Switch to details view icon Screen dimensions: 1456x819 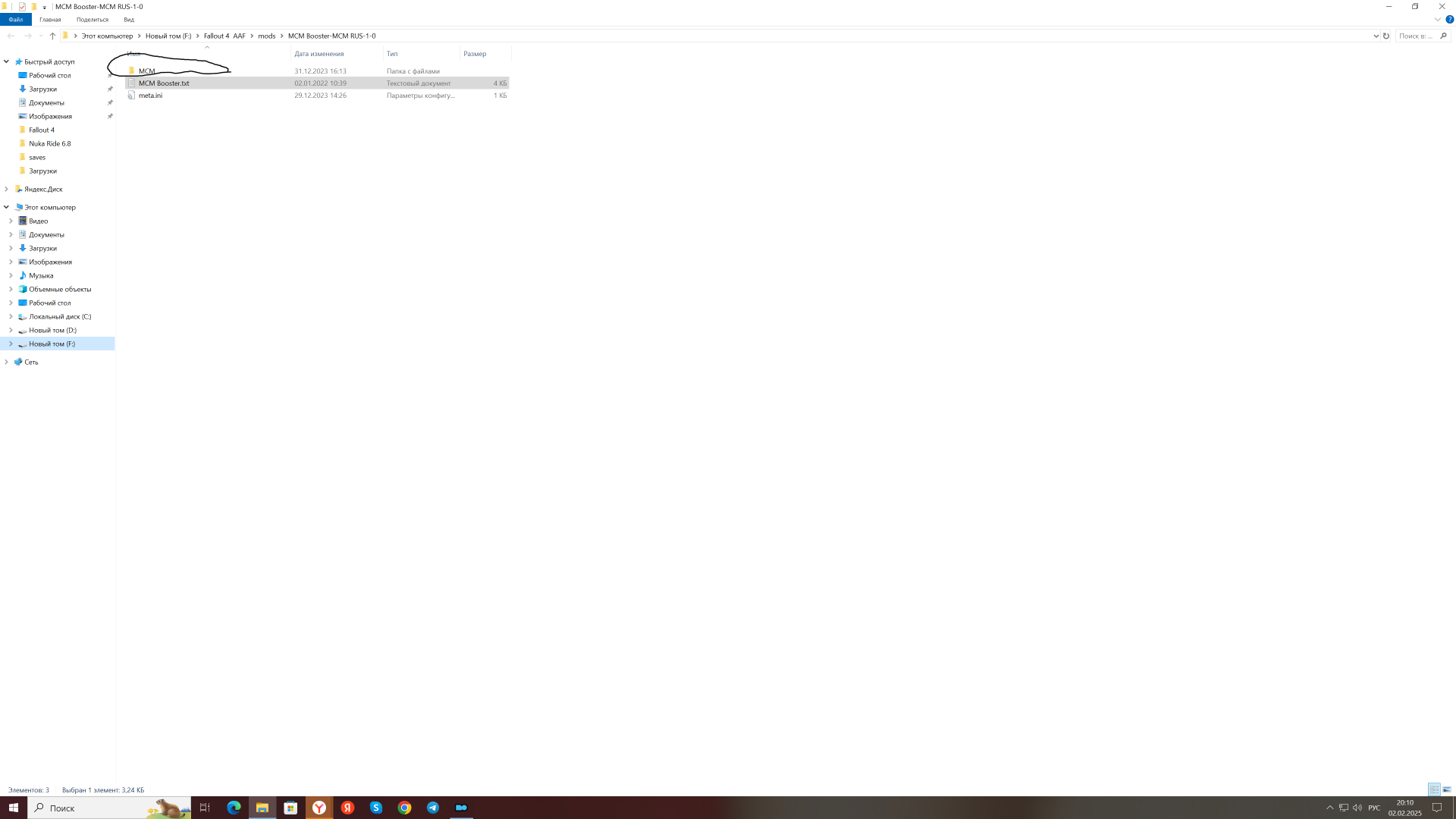pos(1434,789)
